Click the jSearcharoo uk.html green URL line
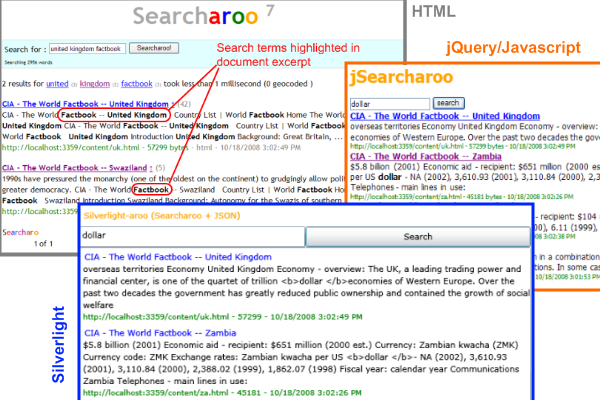This screenshot has height=400, width=600. coord(463,146)
